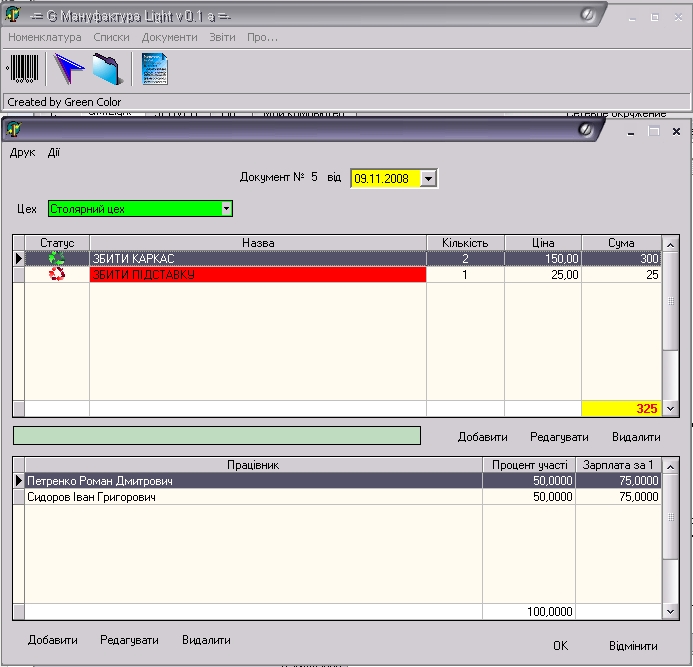Screen dimensions: 693x667
Task: Click Назва column header
Action: (x=258, y=243)
